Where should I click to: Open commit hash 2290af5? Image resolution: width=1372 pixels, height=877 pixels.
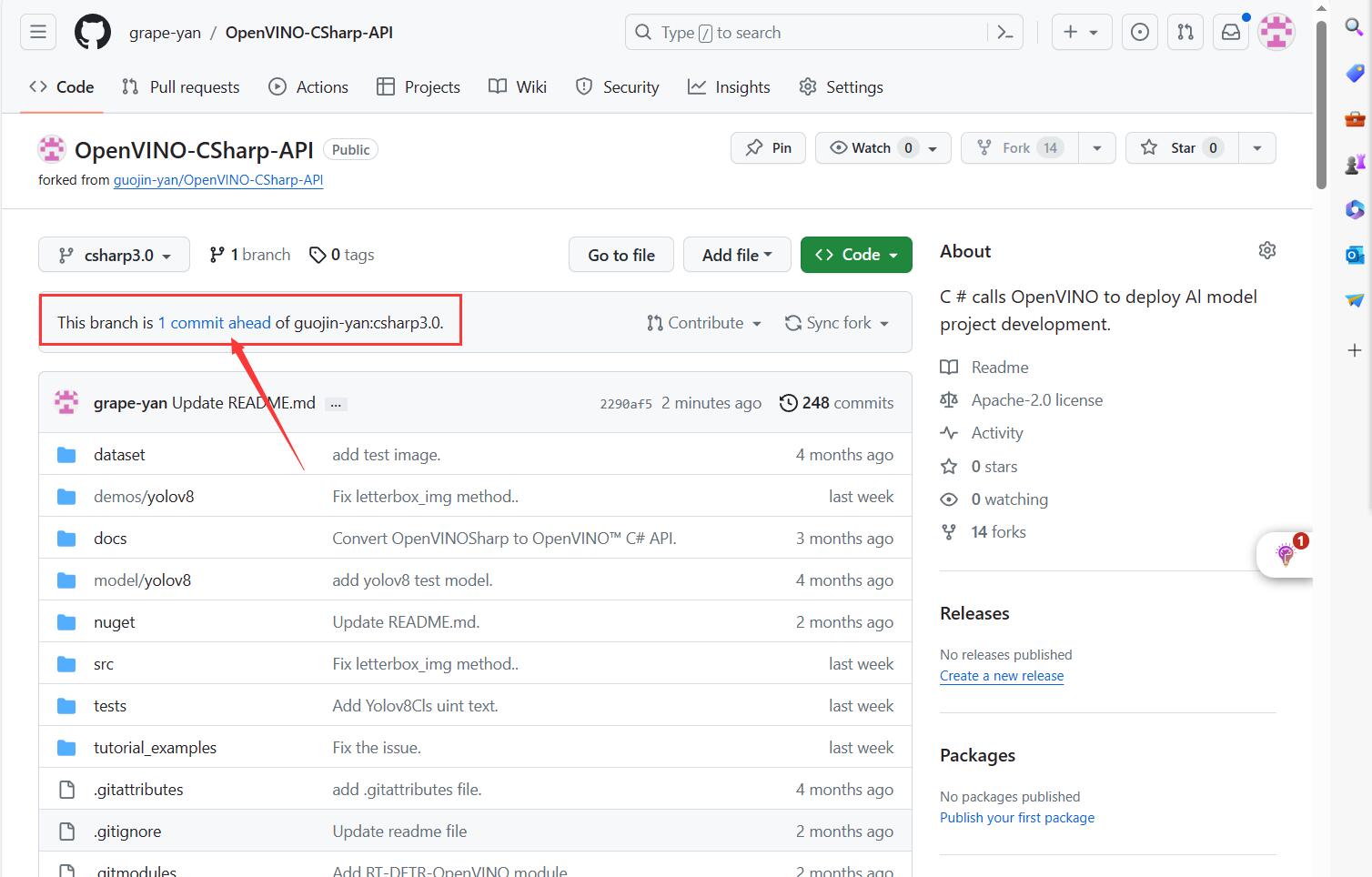coord(626,404)
